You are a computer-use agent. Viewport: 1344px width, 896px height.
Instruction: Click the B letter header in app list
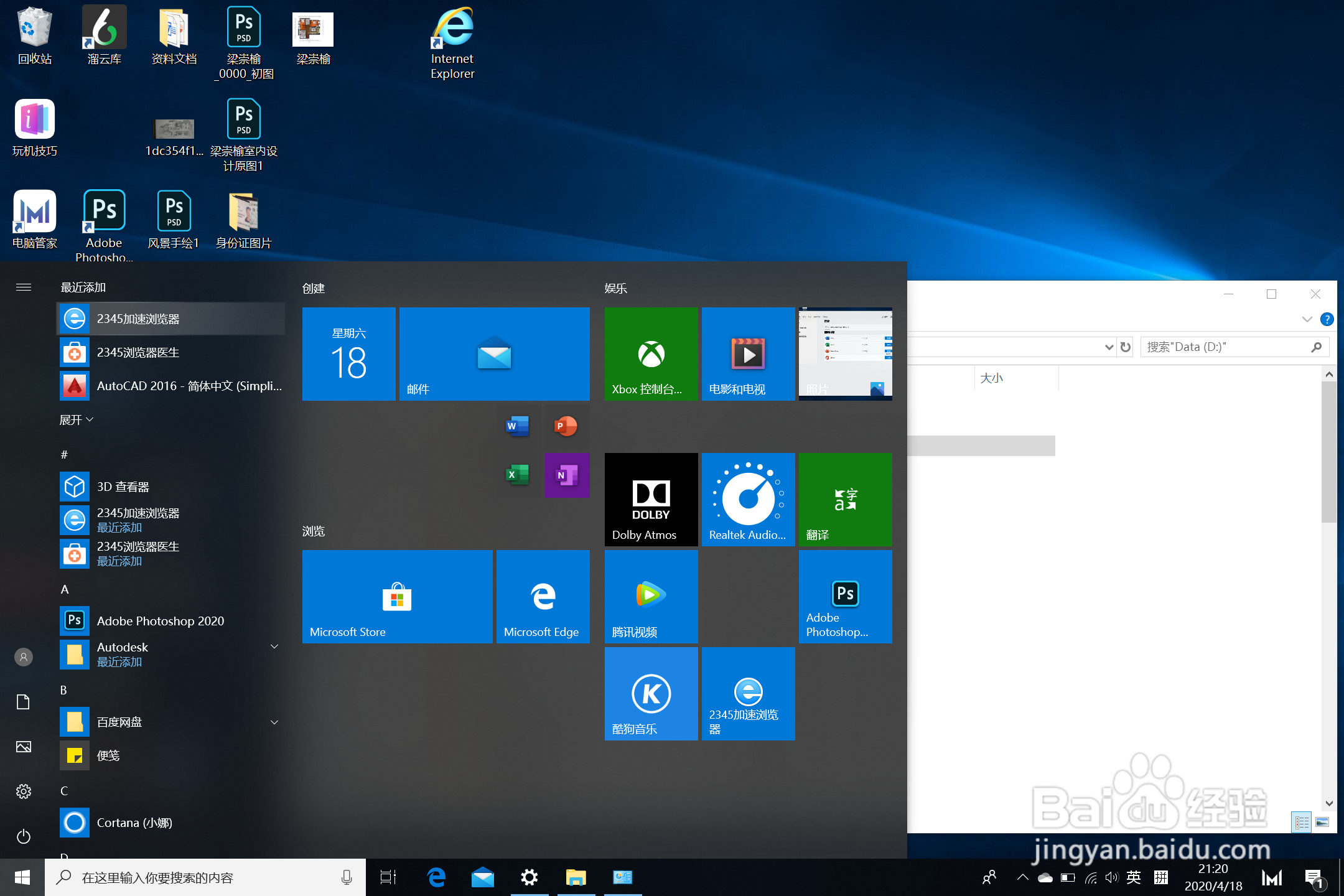tap(63, 690)
